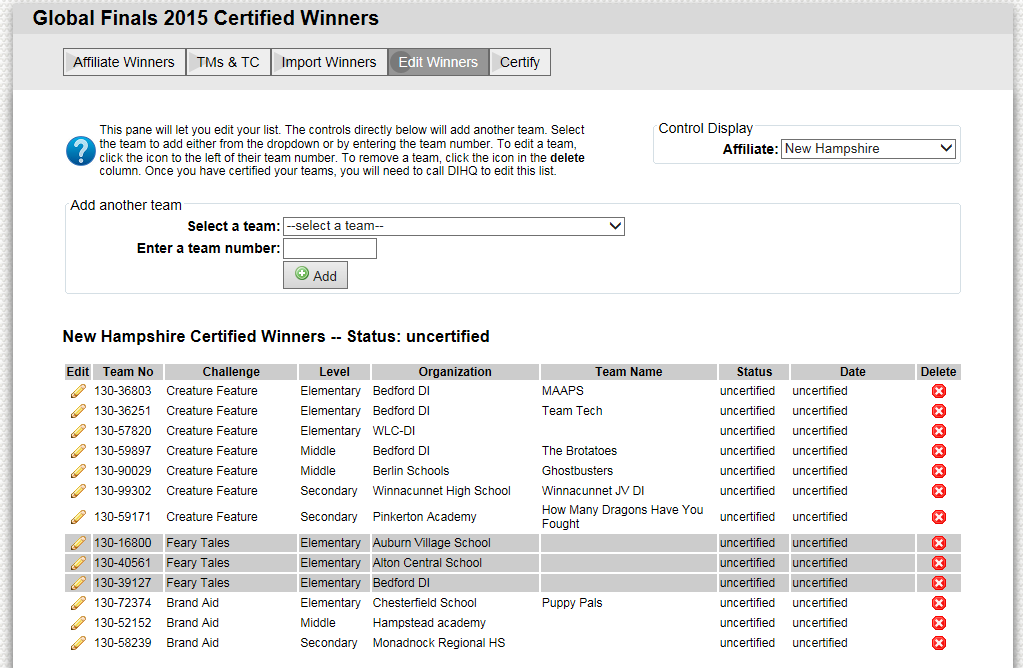The height and width of the screenshot is (668, 1023).
Task: Open the Certify tab
Action: 520,62
